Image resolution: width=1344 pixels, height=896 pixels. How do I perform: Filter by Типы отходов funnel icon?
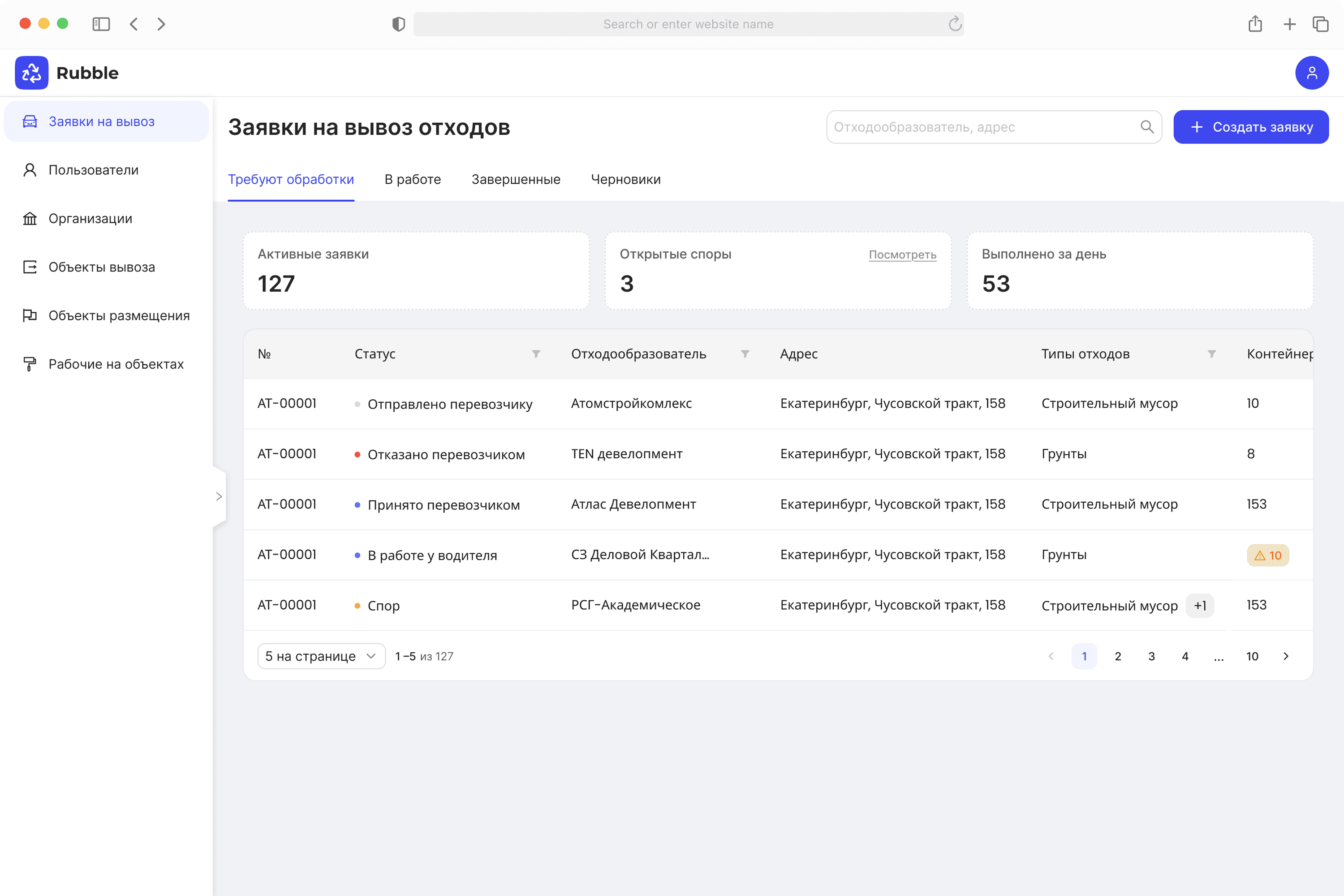(x=1211, y=354)
